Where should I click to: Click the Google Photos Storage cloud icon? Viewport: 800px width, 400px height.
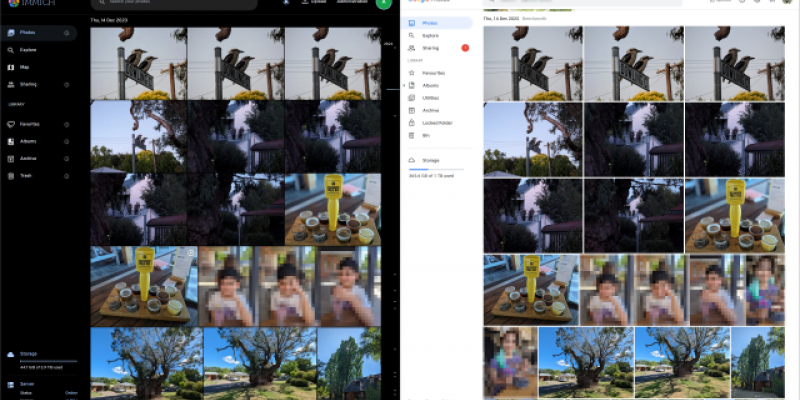tap(412, 160)
